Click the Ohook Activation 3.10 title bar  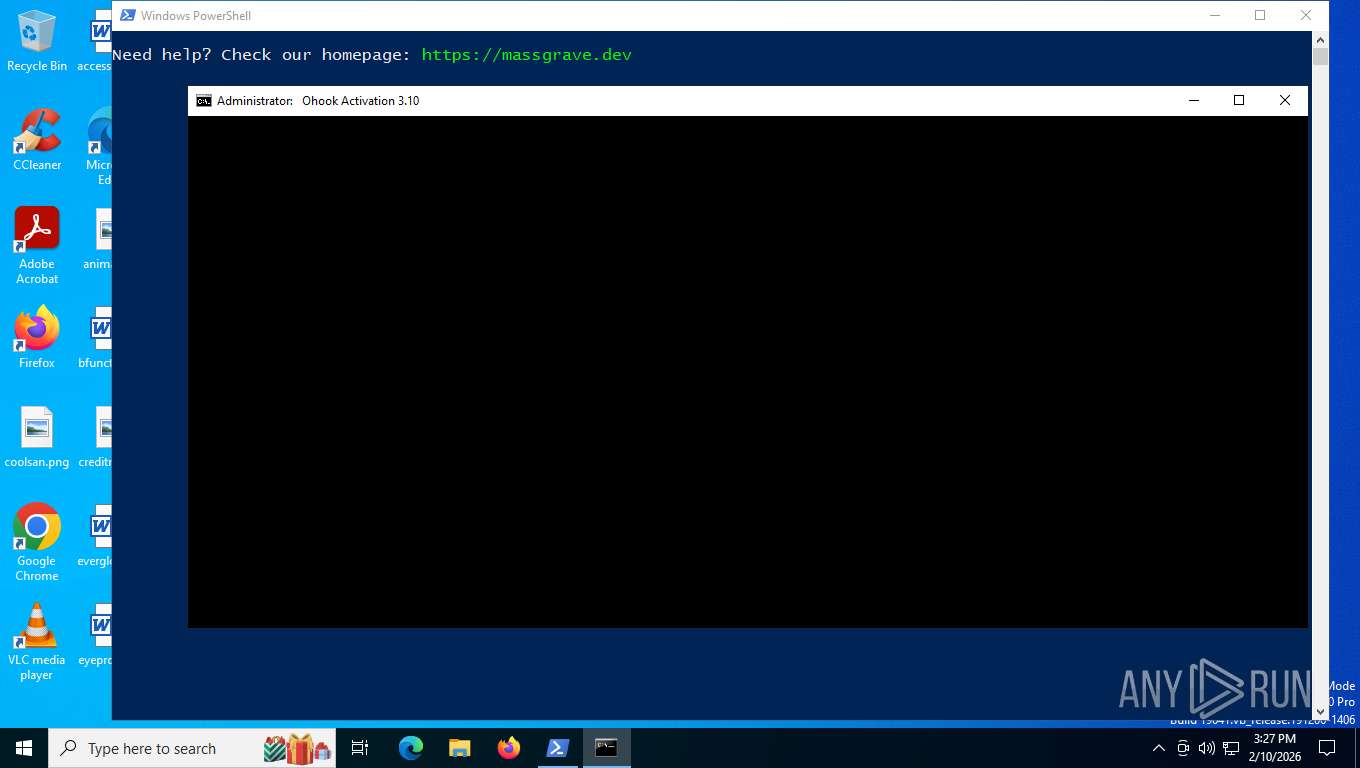point(748,100)
